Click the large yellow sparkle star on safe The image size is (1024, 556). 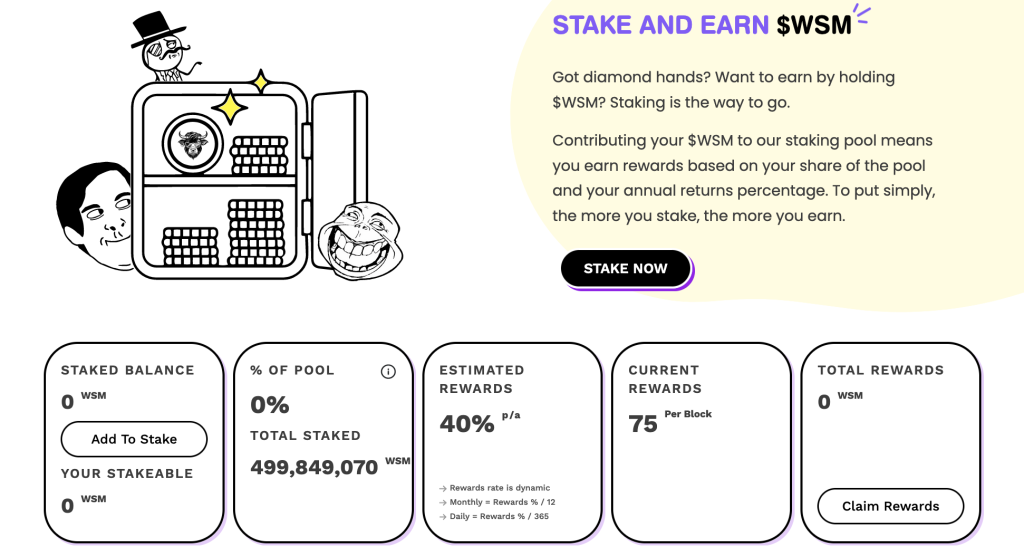click(229, 107)
